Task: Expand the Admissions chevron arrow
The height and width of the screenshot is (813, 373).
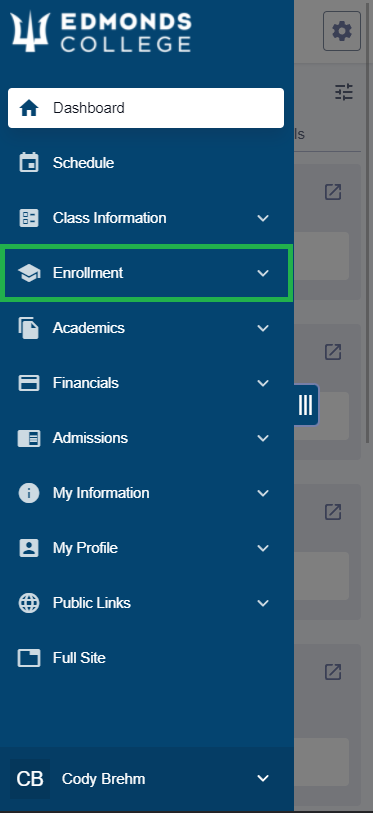Action: pyautogui.click(x=263, y=438)
